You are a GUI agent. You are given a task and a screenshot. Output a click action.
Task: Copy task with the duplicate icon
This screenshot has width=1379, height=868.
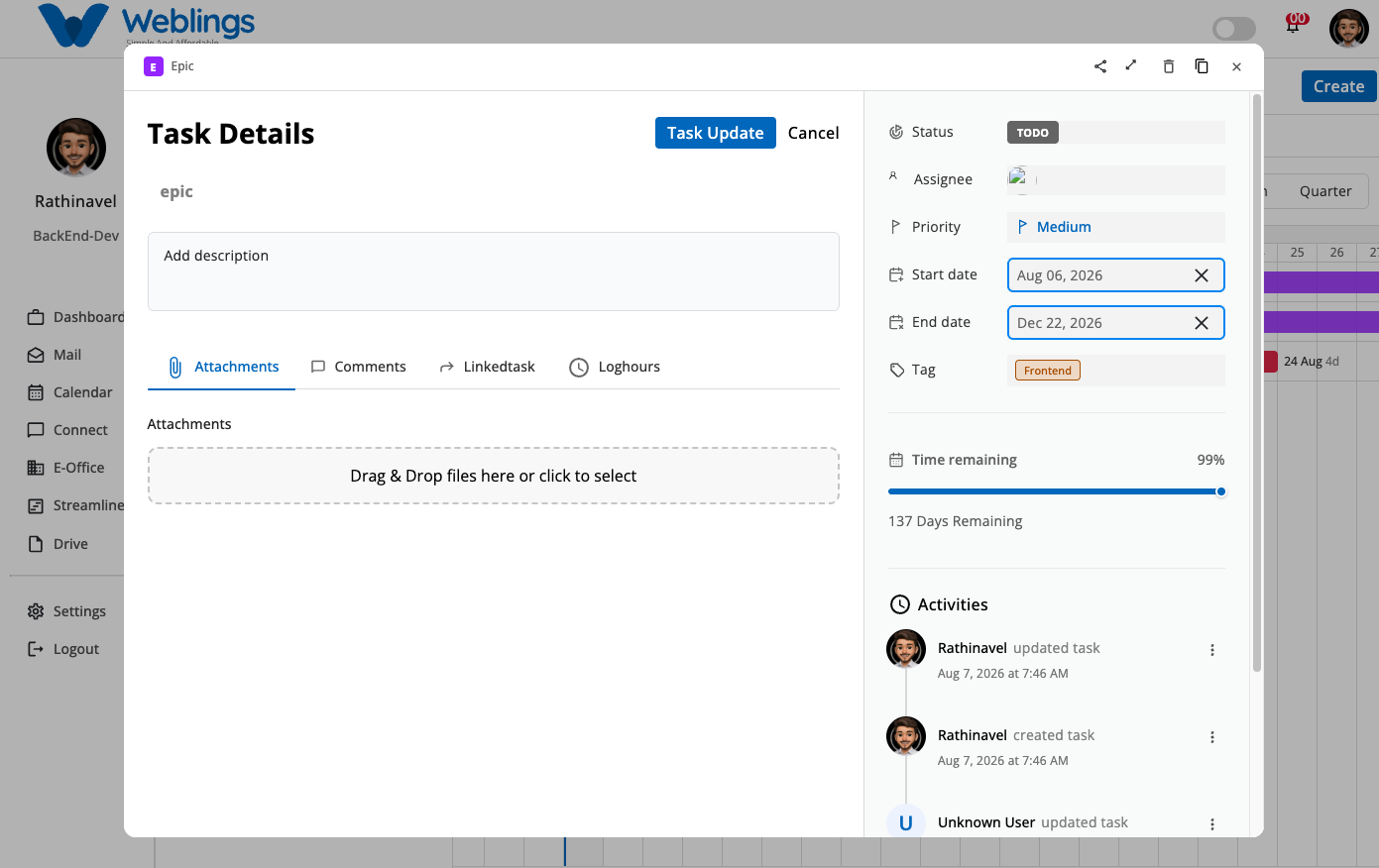(1202, 66)
